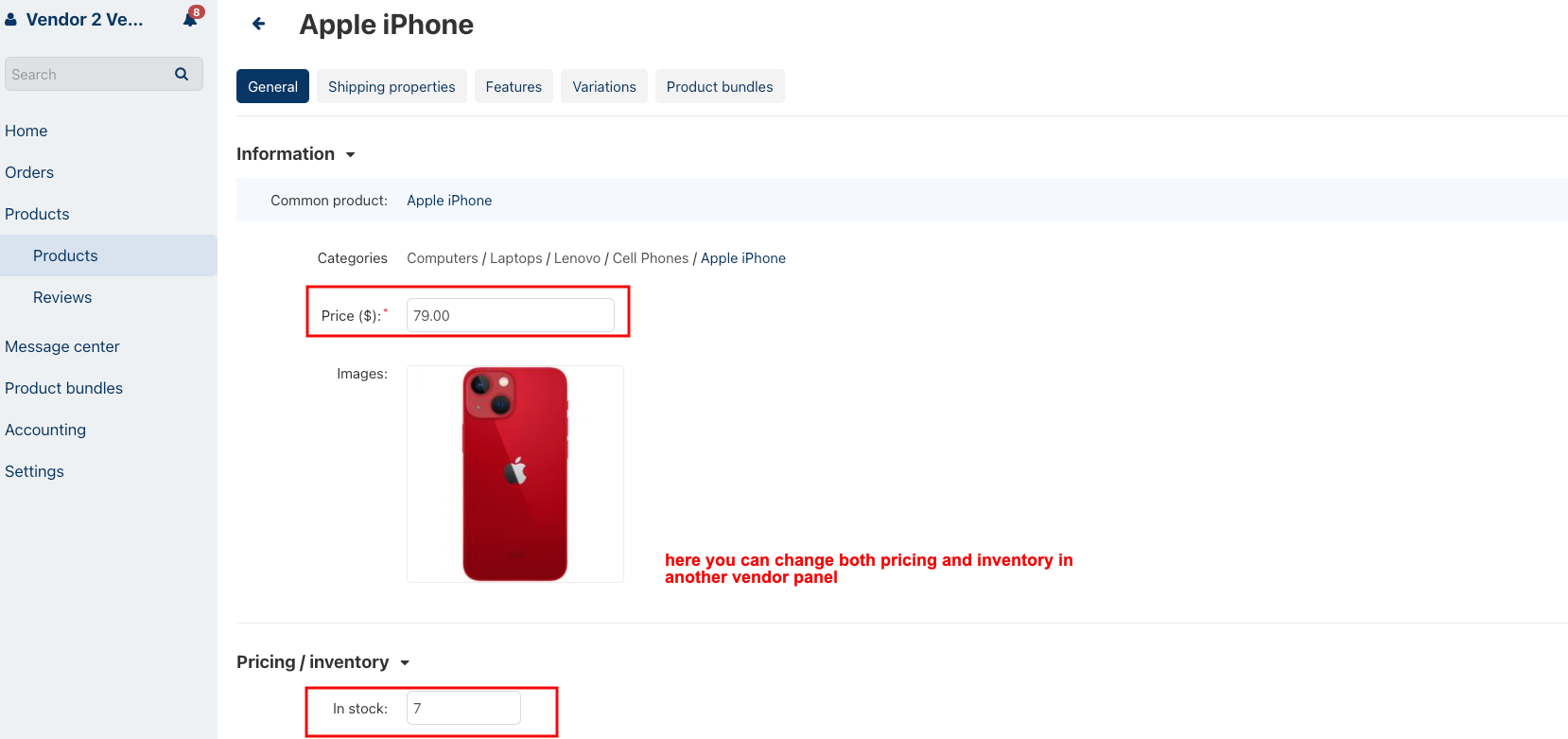
Task: Click the back arrow icon
Action: (x=258, y=24)
